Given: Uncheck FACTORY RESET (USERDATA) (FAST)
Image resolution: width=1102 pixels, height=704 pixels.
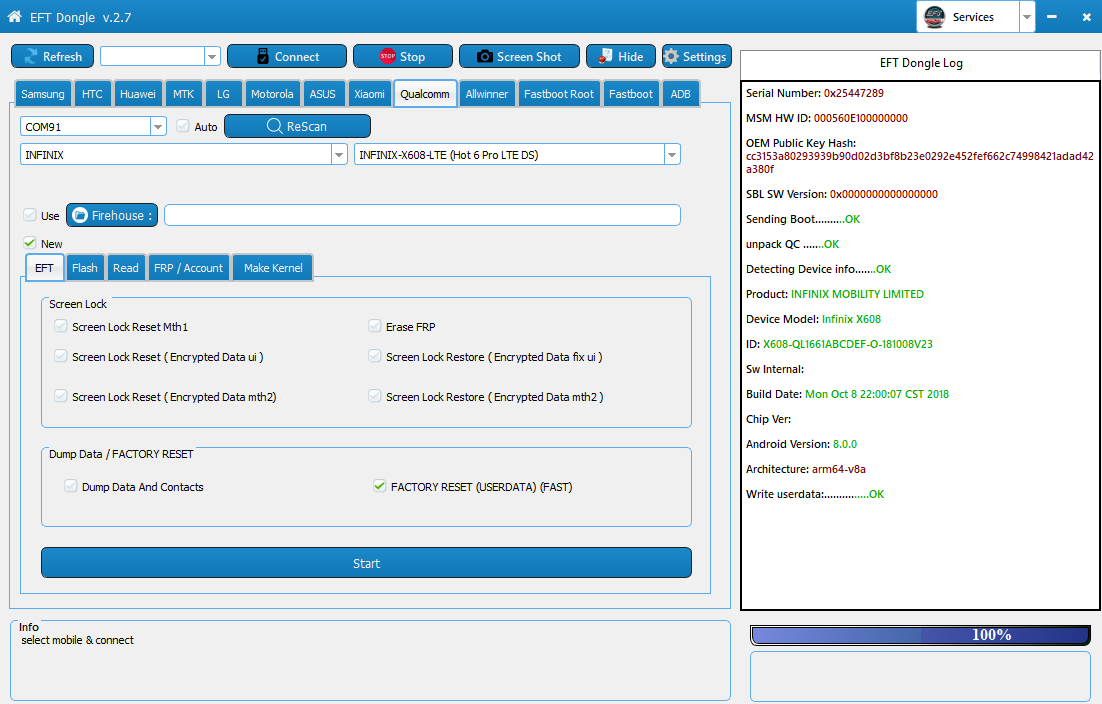Looking at the screenshot, I should coord(379,487).
